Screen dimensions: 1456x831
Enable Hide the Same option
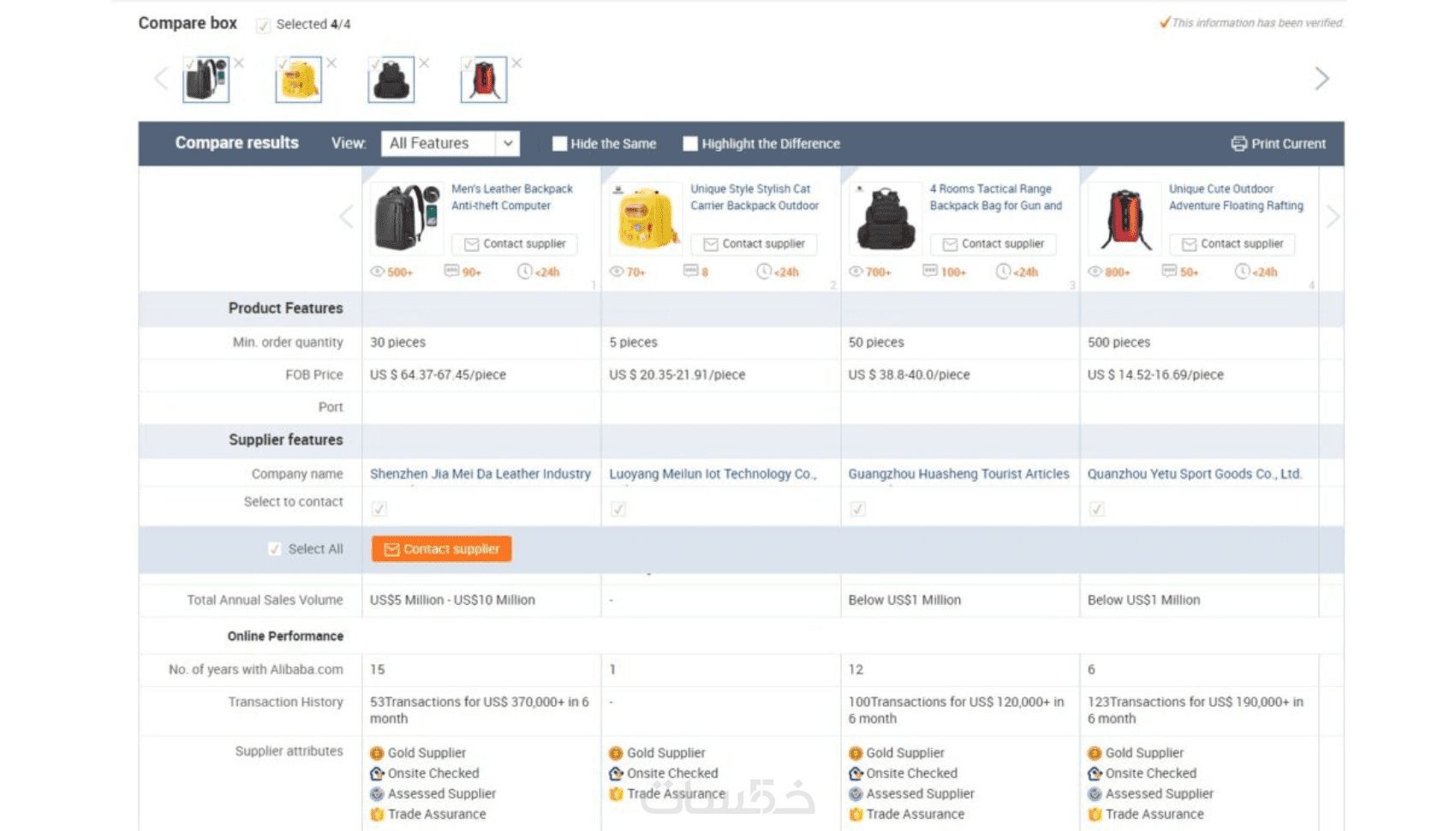[559, 144]
